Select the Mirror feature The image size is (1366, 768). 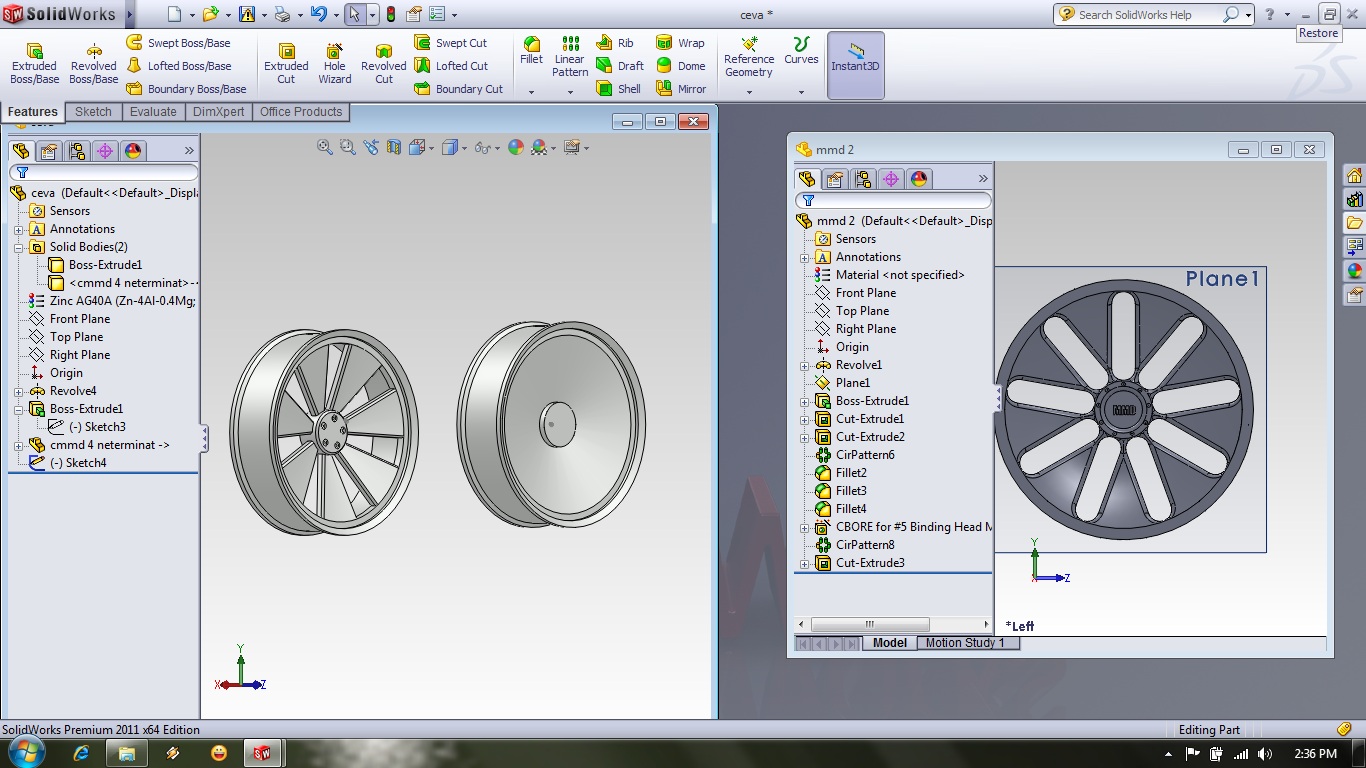pyautogui.click(x=682, y=89)
